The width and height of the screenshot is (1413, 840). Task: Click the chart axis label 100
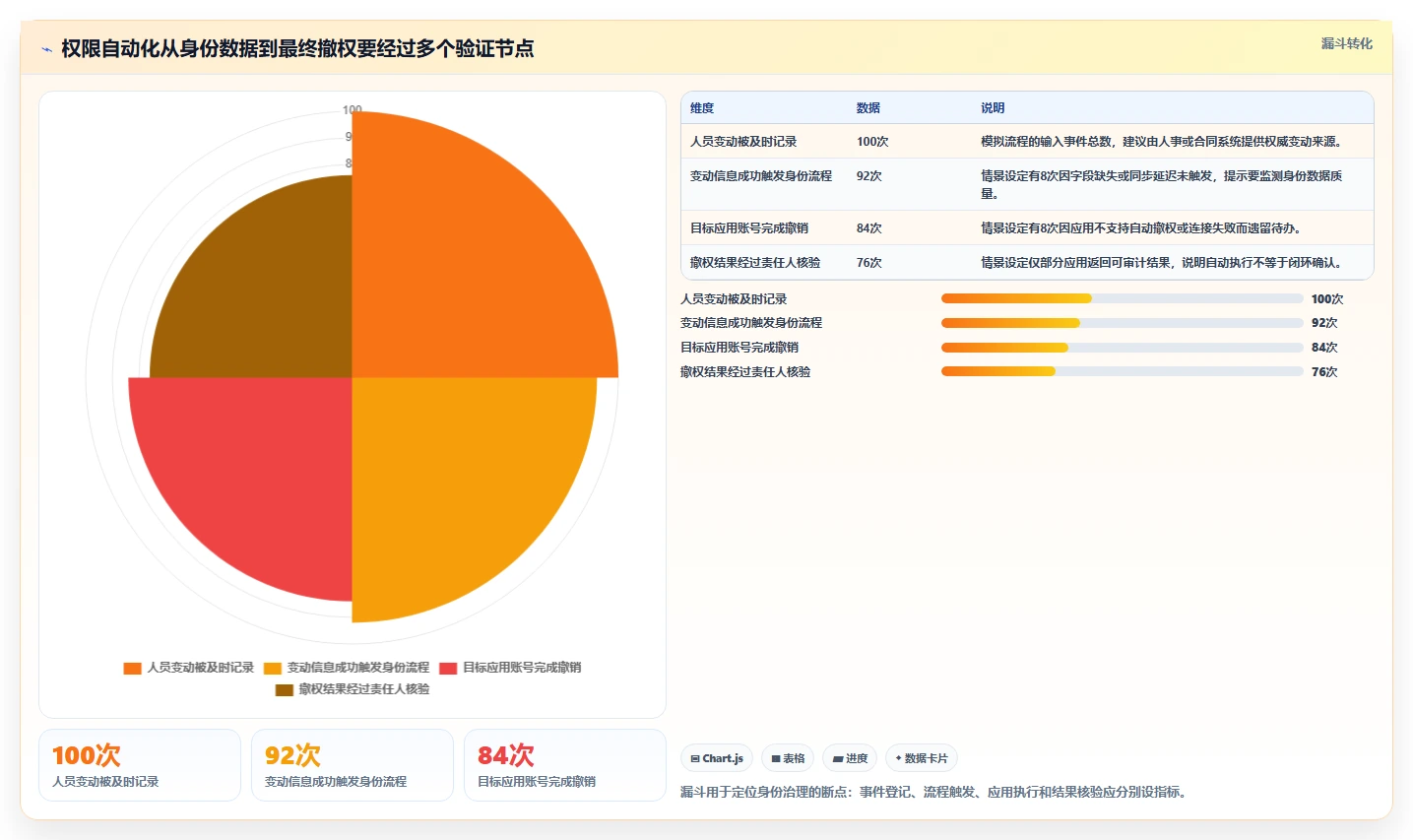click(353, 109)
